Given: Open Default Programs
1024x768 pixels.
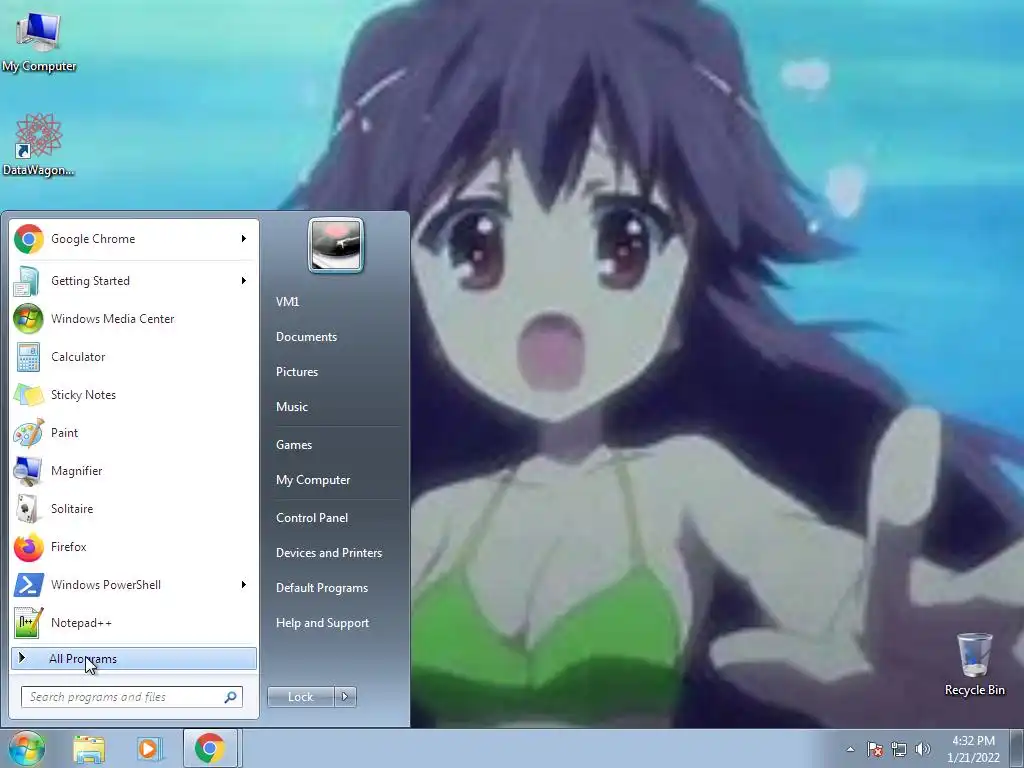Looking at the screenshot, I should (322, 588).
